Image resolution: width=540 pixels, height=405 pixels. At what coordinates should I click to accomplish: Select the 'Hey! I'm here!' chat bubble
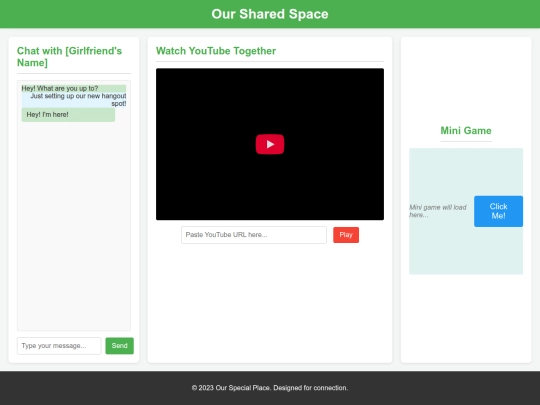coord(68,115)
